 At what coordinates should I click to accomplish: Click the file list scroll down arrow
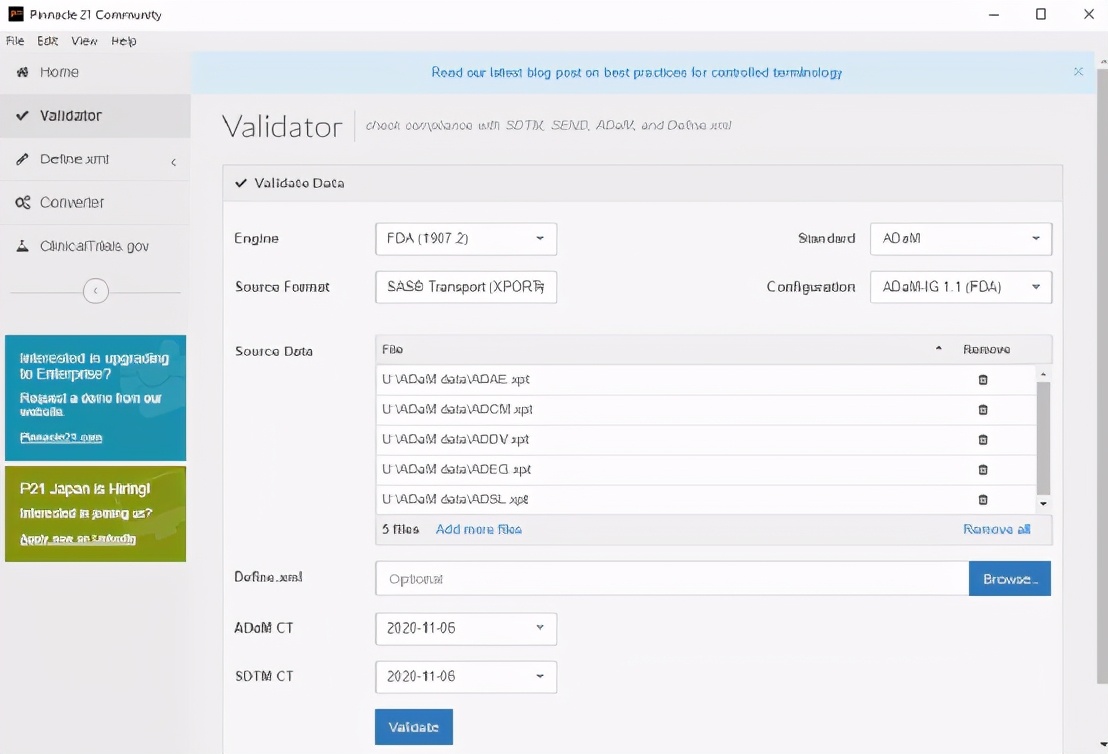(1043, 504)
